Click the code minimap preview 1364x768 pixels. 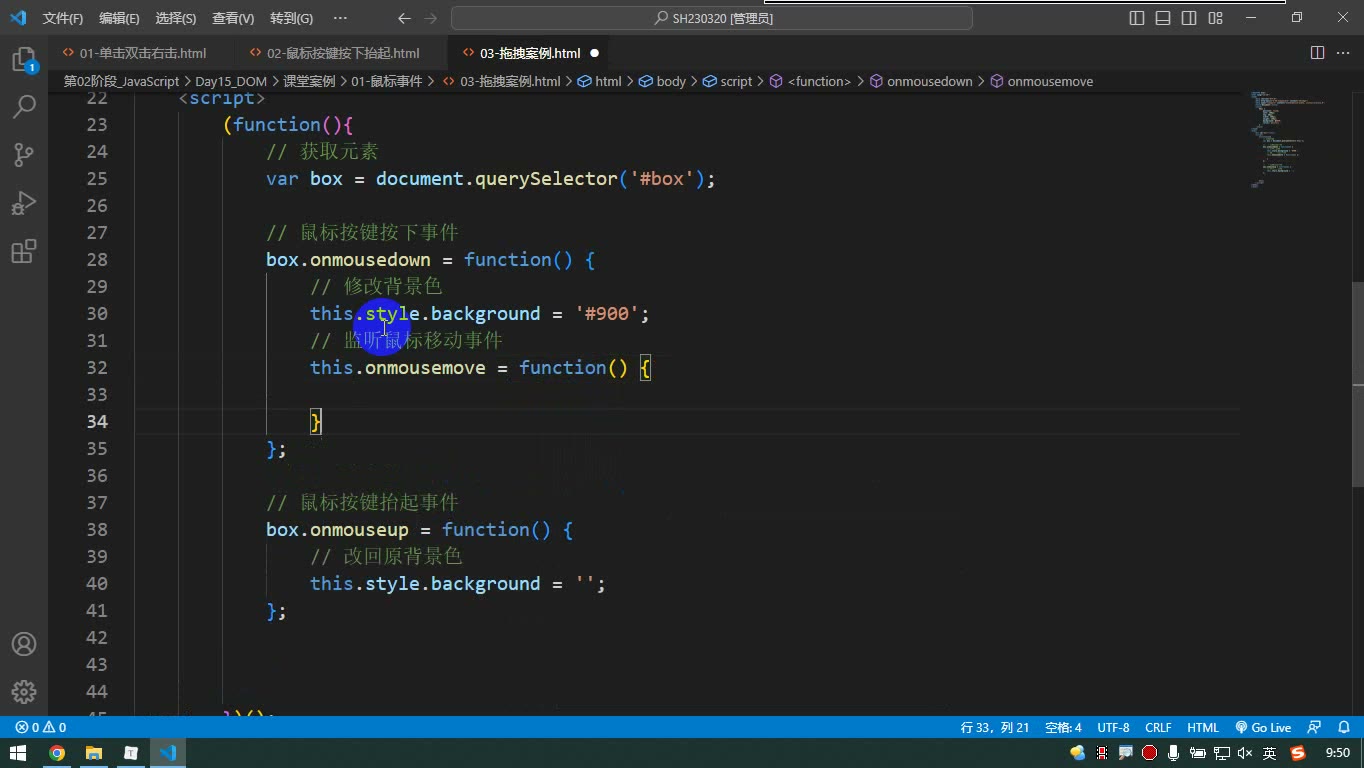tap(1288, 140)
